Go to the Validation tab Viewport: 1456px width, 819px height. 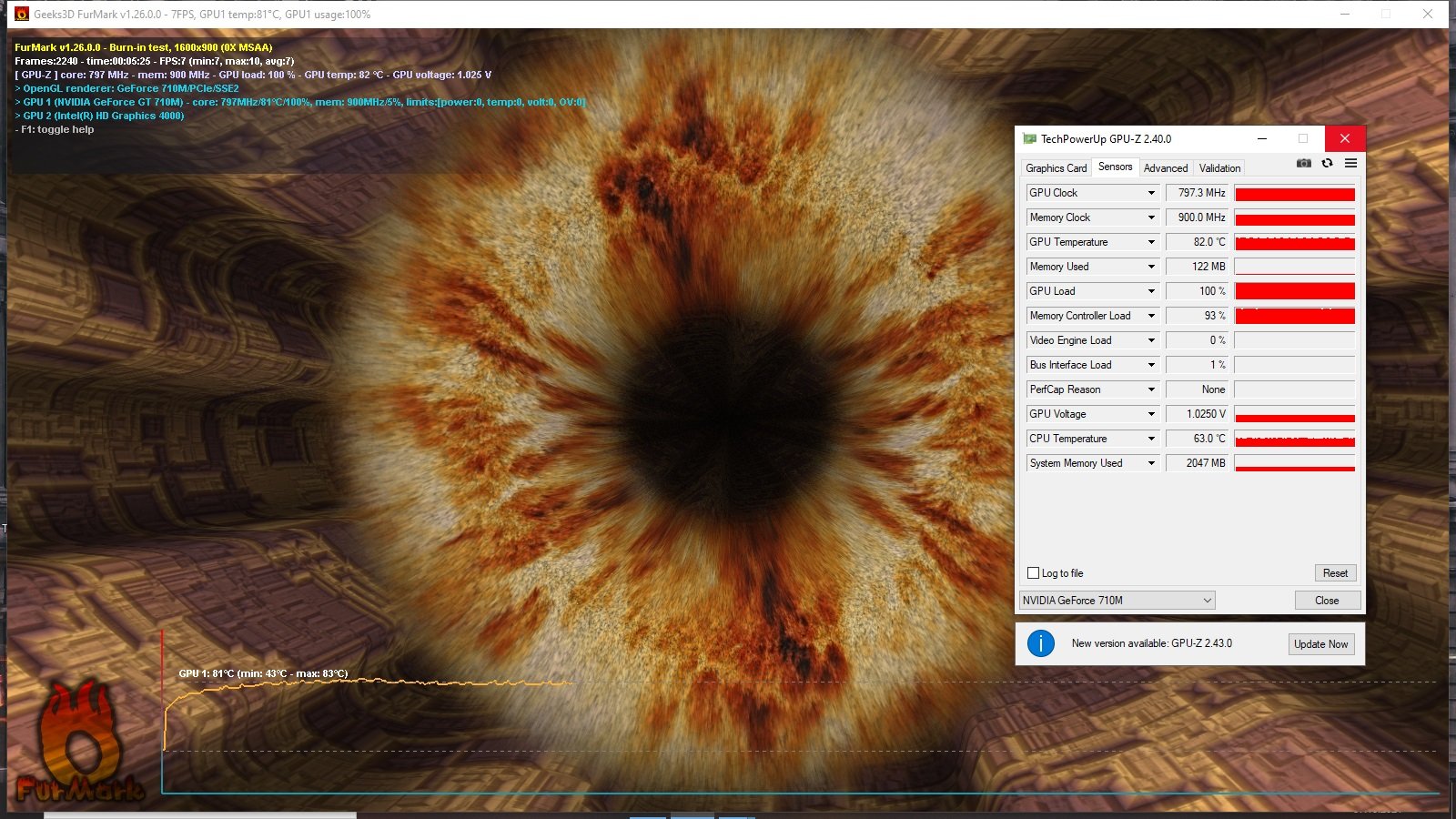pyautogui.click(x=1219, y=168)
